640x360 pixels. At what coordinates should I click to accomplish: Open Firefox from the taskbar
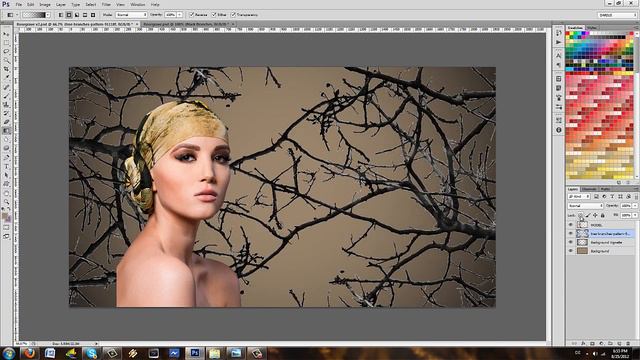pos(29,353)
